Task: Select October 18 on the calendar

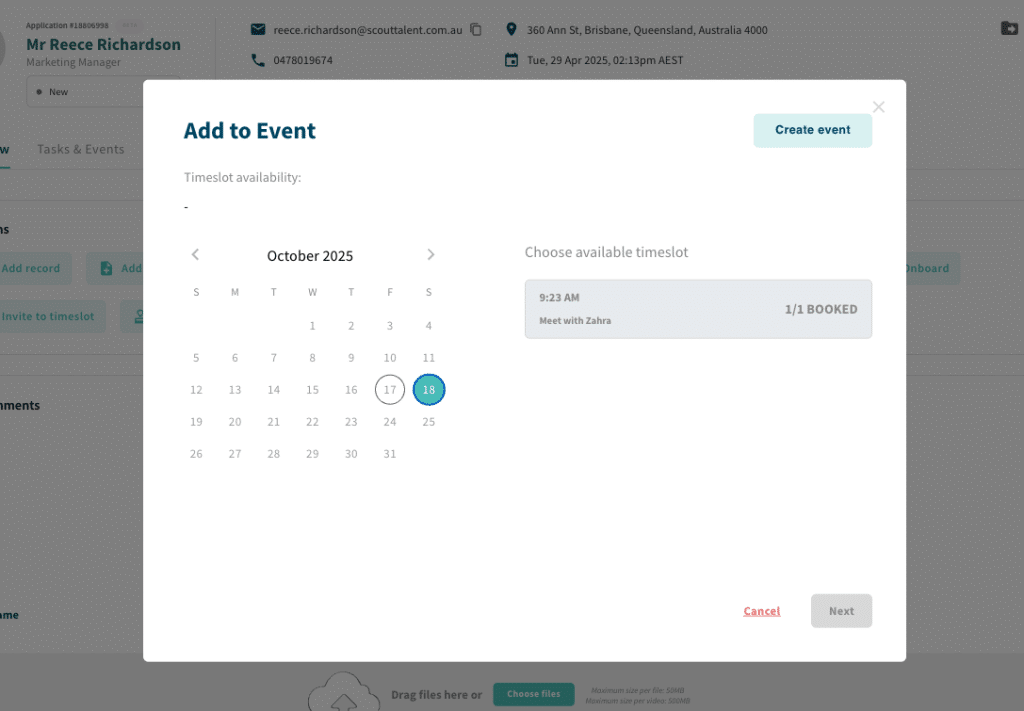Action: (x=429, y=390)
